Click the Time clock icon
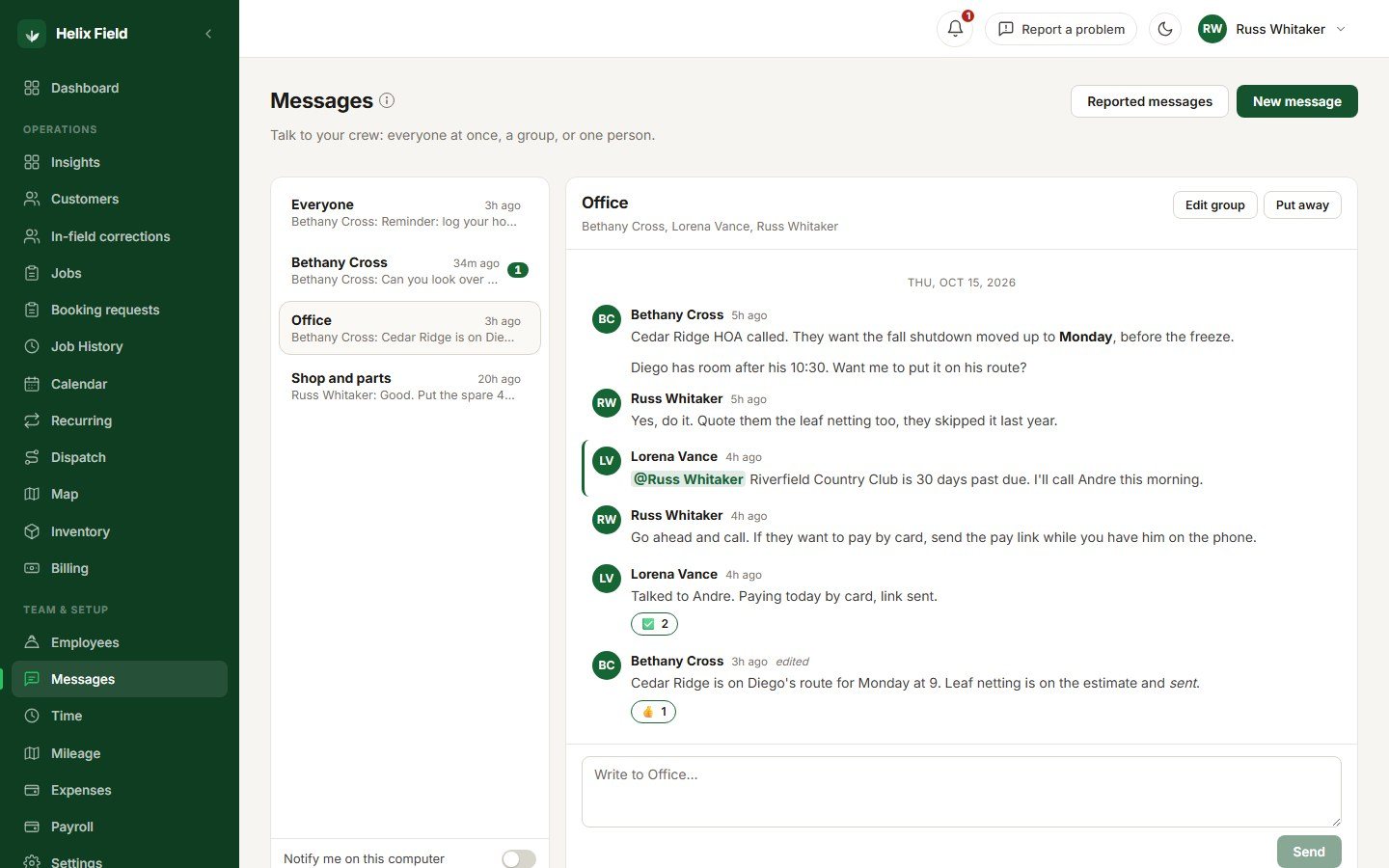Screen dimensions: 1389x868 (32, 716)
